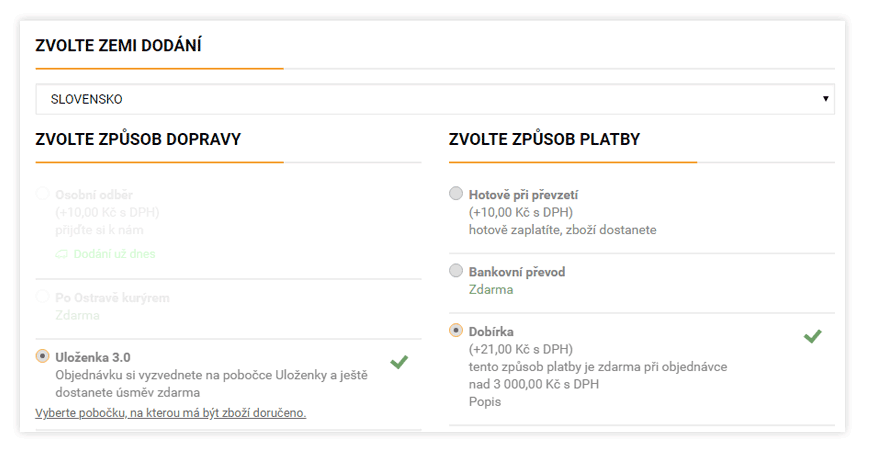Click the green checkmark next to Dobírka
This screenshot has width=870, height=455.
[812, 336]
